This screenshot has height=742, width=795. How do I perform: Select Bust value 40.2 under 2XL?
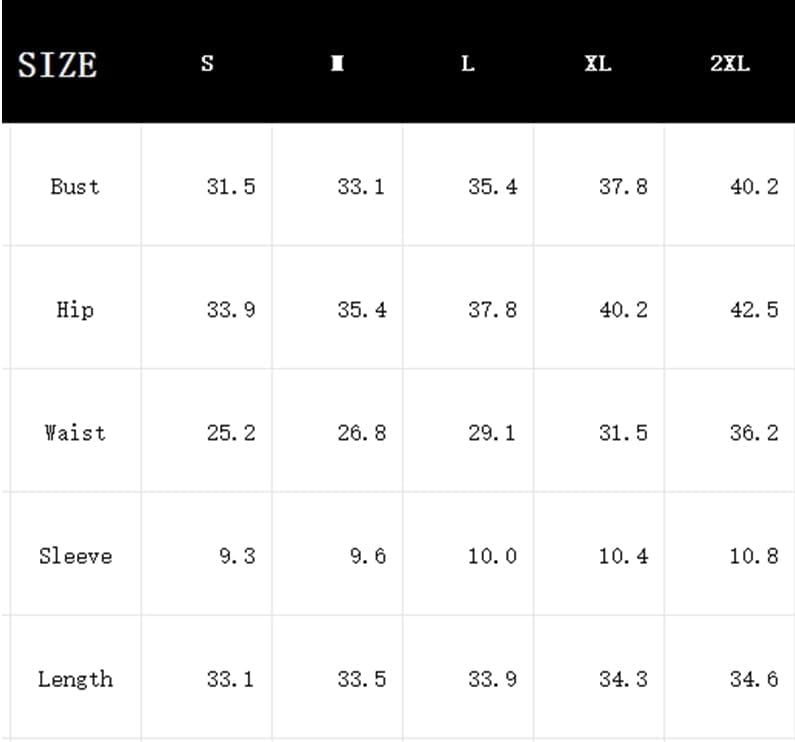coord(754,186)
